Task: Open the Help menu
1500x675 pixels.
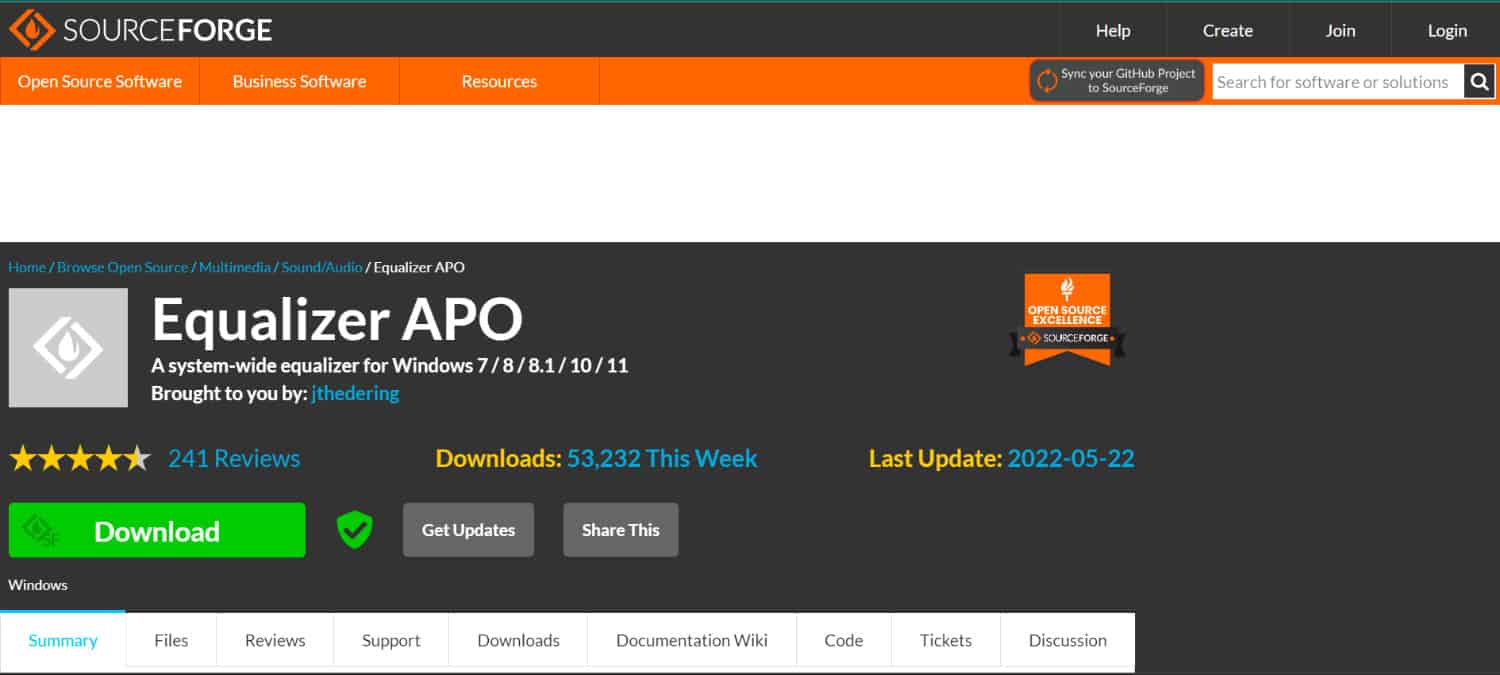Action: tap(1113, 30)
